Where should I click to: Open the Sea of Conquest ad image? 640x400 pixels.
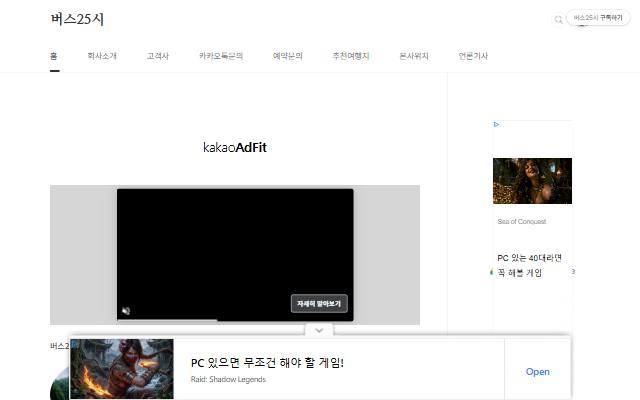[532, 181]
